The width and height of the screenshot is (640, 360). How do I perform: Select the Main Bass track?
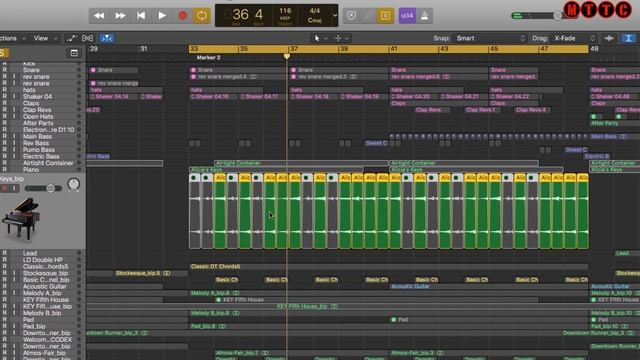point(37,136)
